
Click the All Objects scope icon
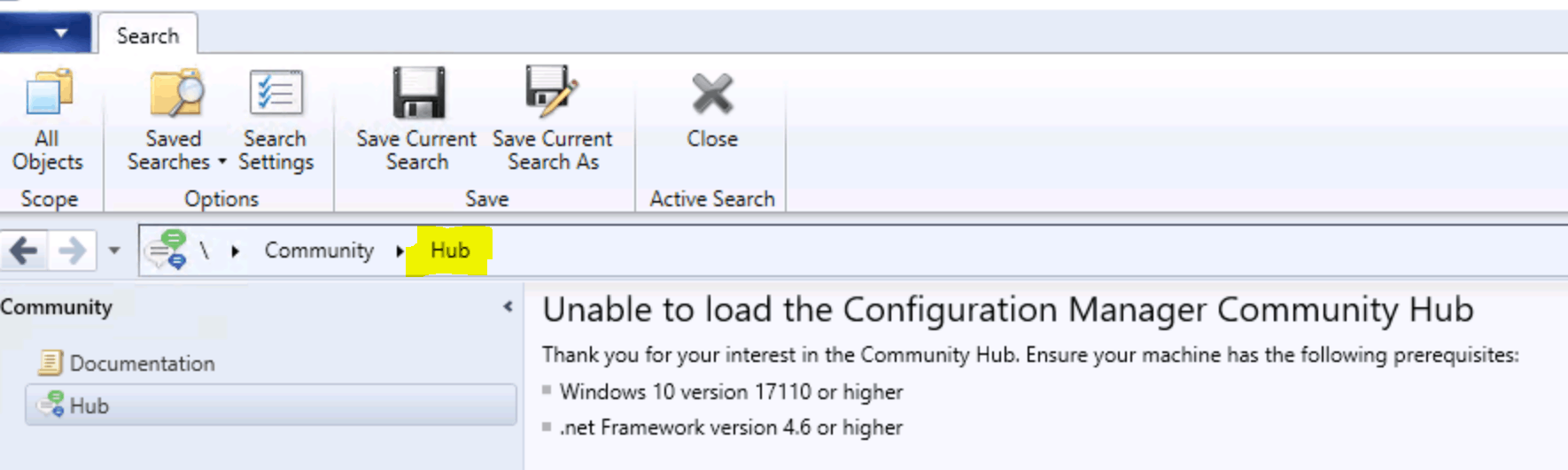click(49, 93)
